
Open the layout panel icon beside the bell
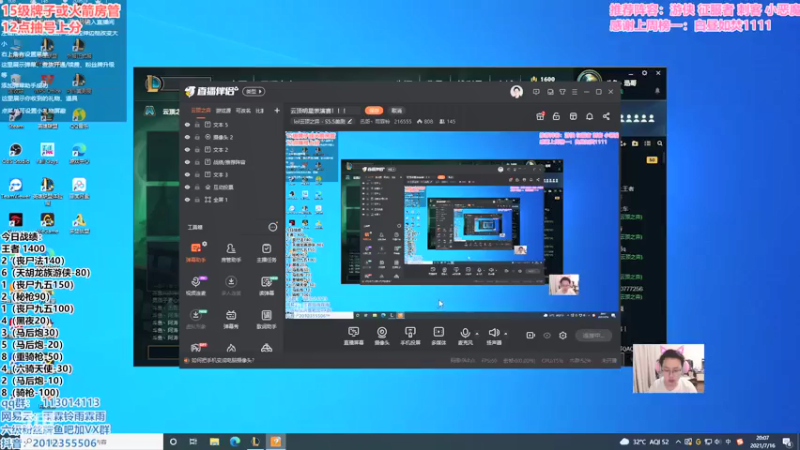[x=573, y=116]
